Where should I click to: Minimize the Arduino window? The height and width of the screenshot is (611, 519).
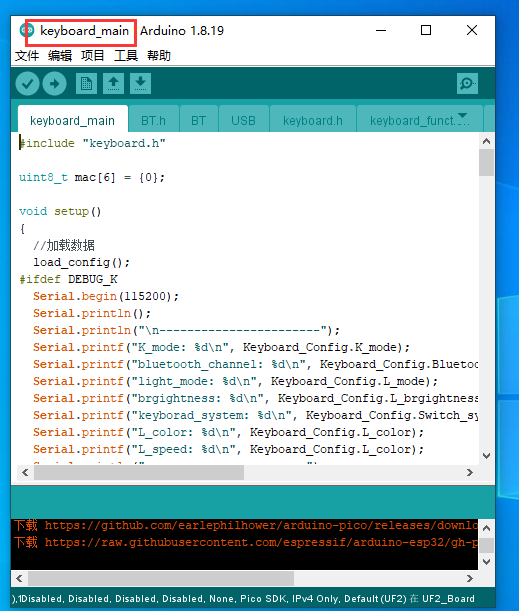(x=381, y=30)
